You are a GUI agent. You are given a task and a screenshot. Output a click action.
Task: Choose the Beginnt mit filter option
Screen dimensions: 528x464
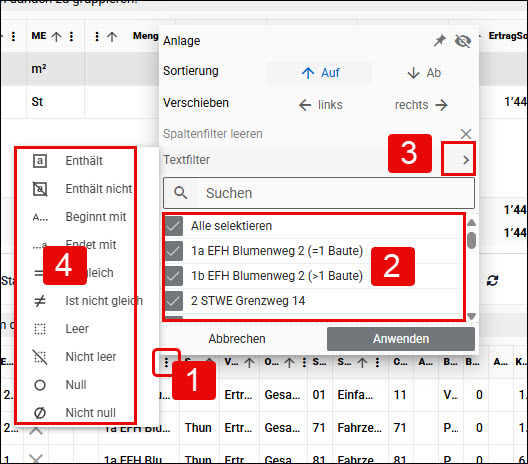tap(96, 217)
